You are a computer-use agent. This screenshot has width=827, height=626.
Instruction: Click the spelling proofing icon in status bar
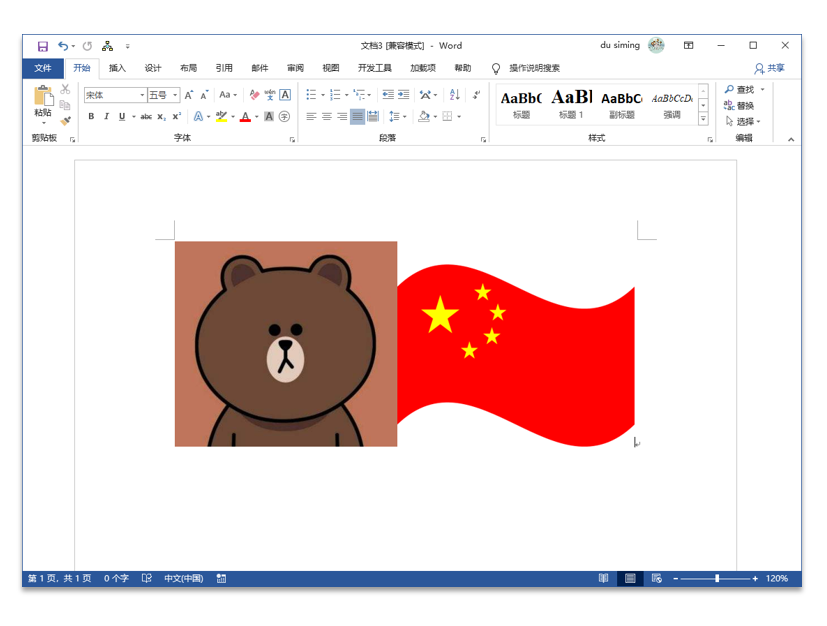click(147, 579)
